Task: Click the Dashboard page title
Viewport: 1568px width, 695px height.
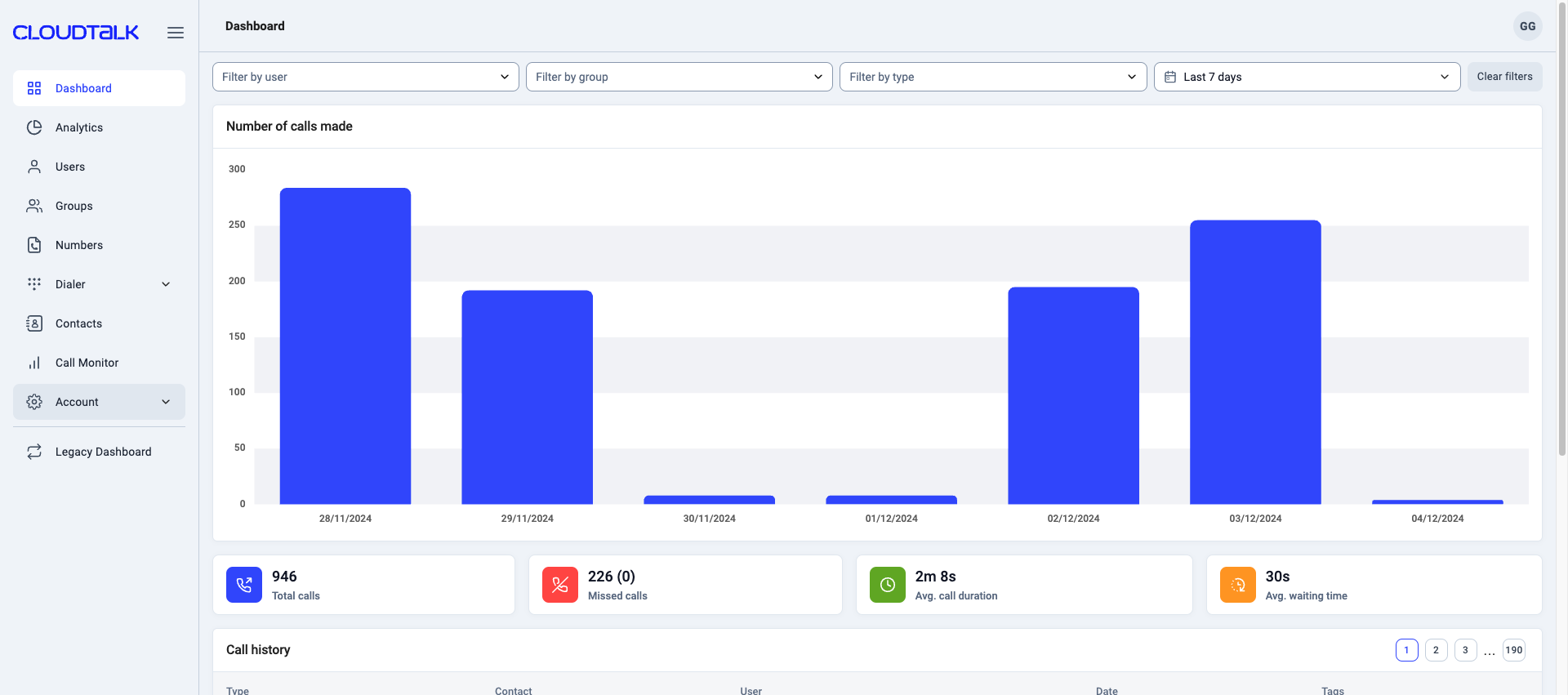Action: pos(255,26)
